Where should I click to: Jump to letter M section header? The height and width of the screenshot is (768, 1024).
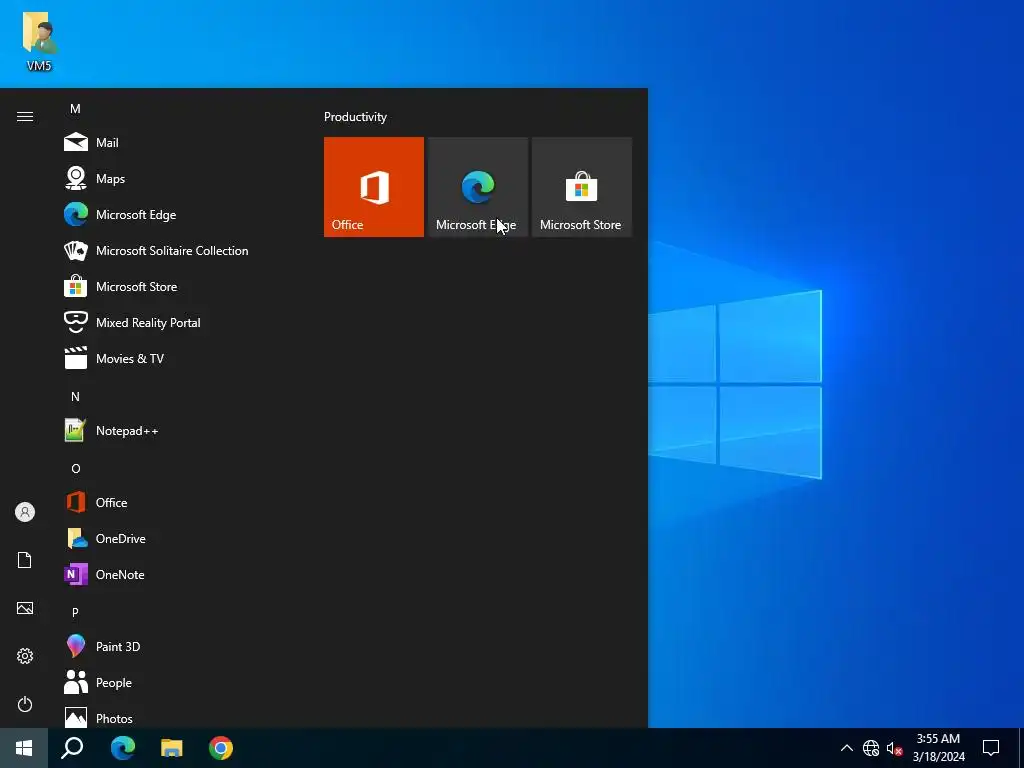point(75,108)
